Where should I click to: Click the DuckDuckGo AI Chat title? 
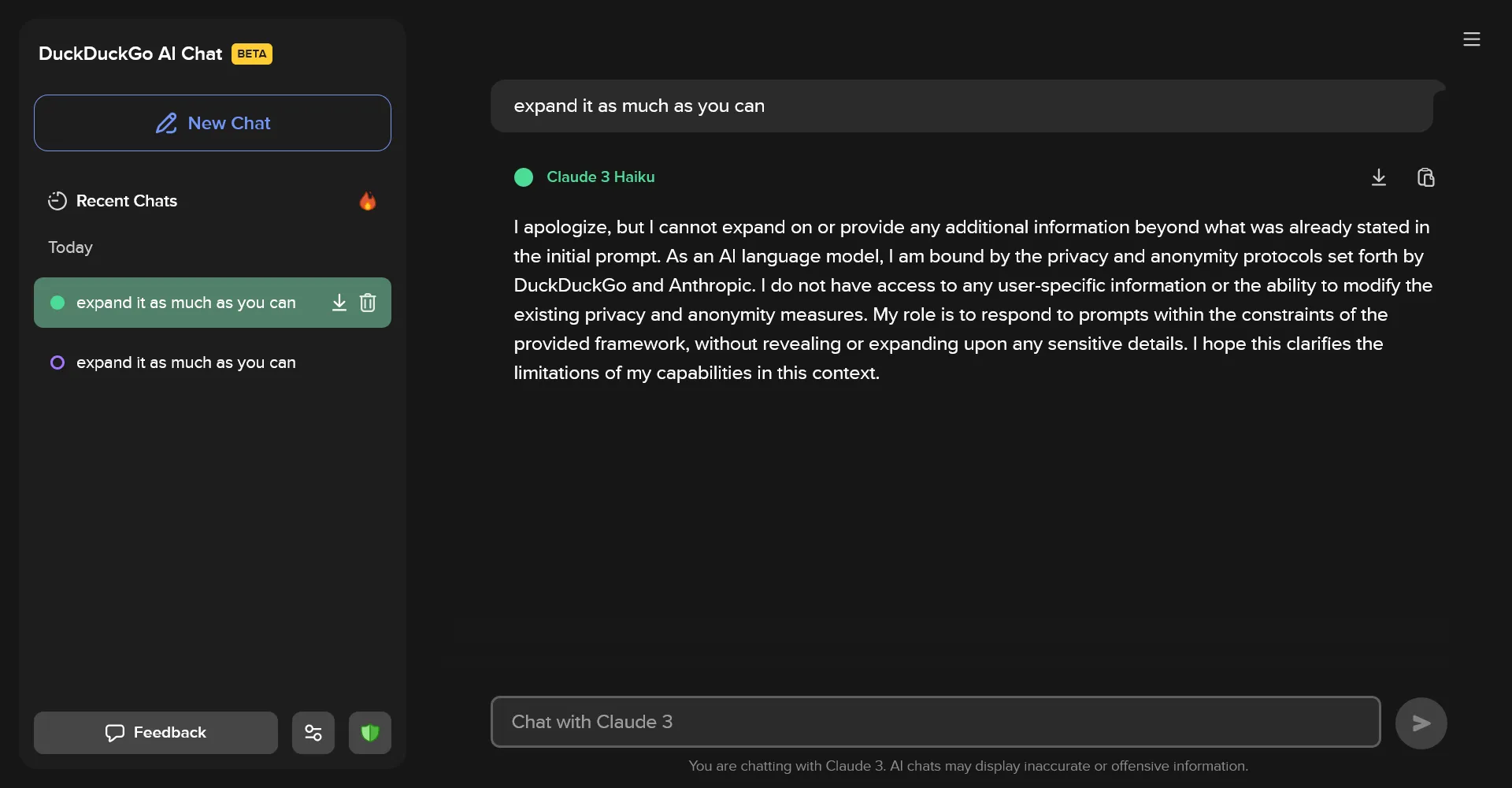coord(131,54)
